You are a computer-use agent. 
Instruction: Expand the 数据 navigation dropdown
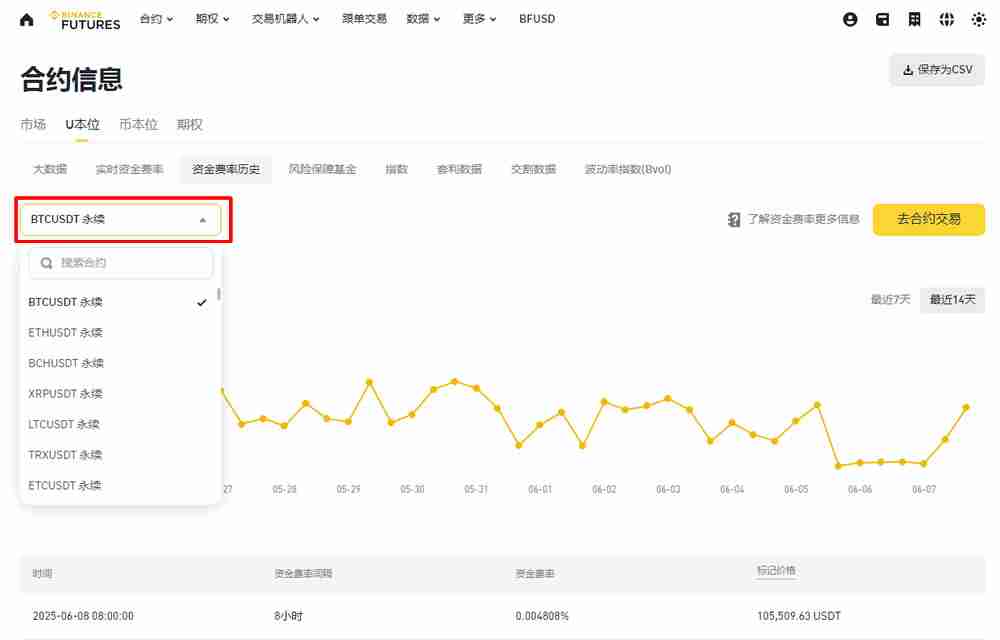pyautogui.click(x=422, y=18)
